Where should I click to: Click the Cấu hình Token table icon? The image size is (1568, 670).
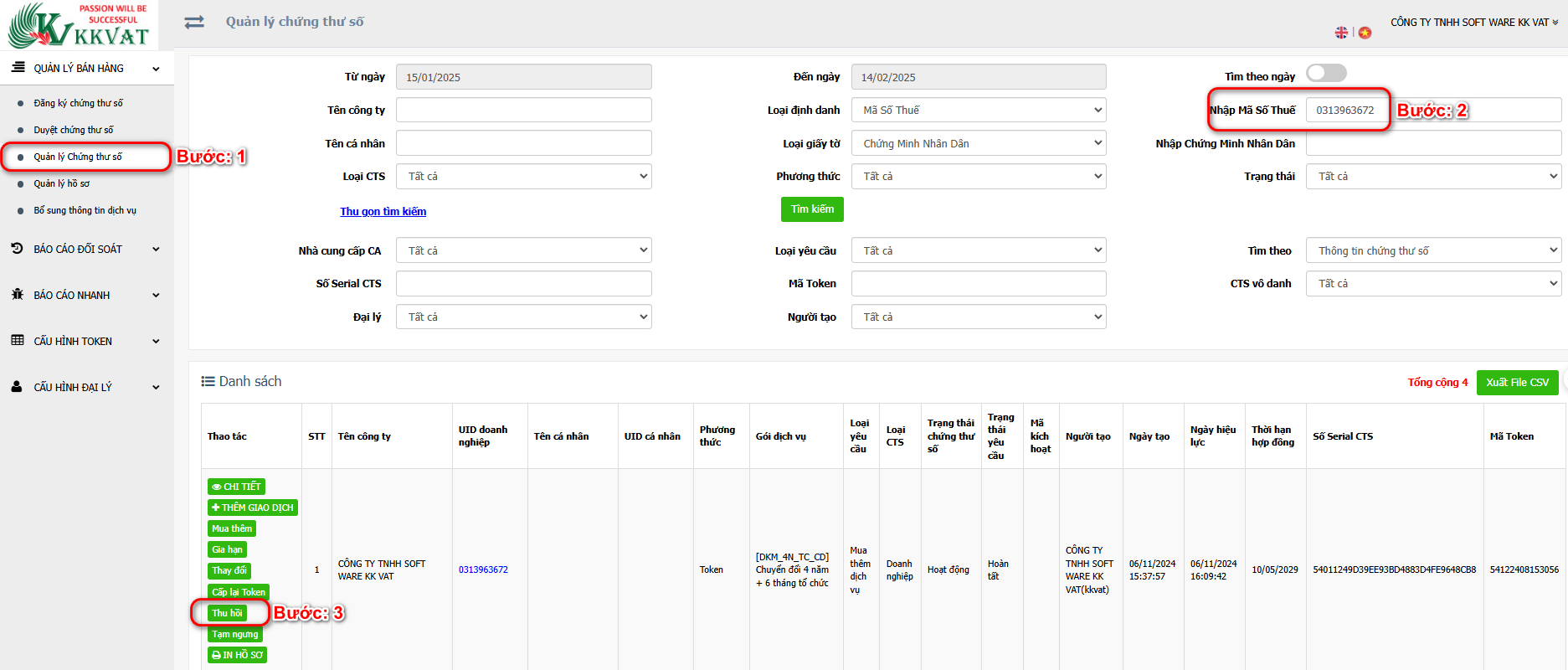[x=17, y=341]
